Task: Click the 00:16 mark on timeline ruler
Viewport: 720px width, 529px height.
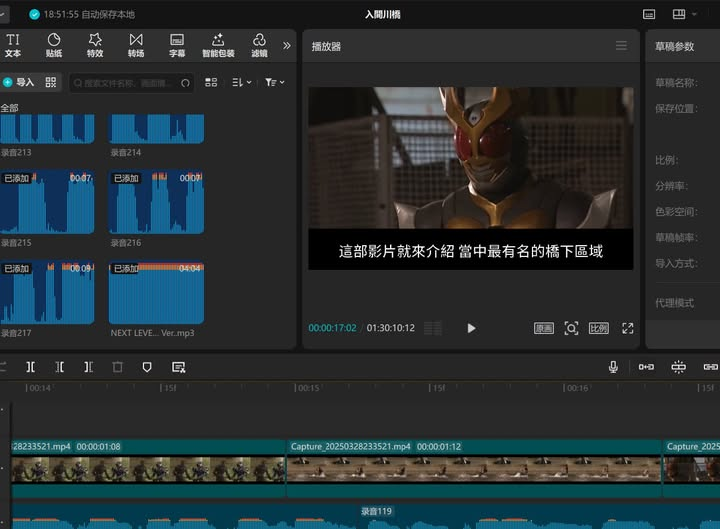Action: point(576,388)
